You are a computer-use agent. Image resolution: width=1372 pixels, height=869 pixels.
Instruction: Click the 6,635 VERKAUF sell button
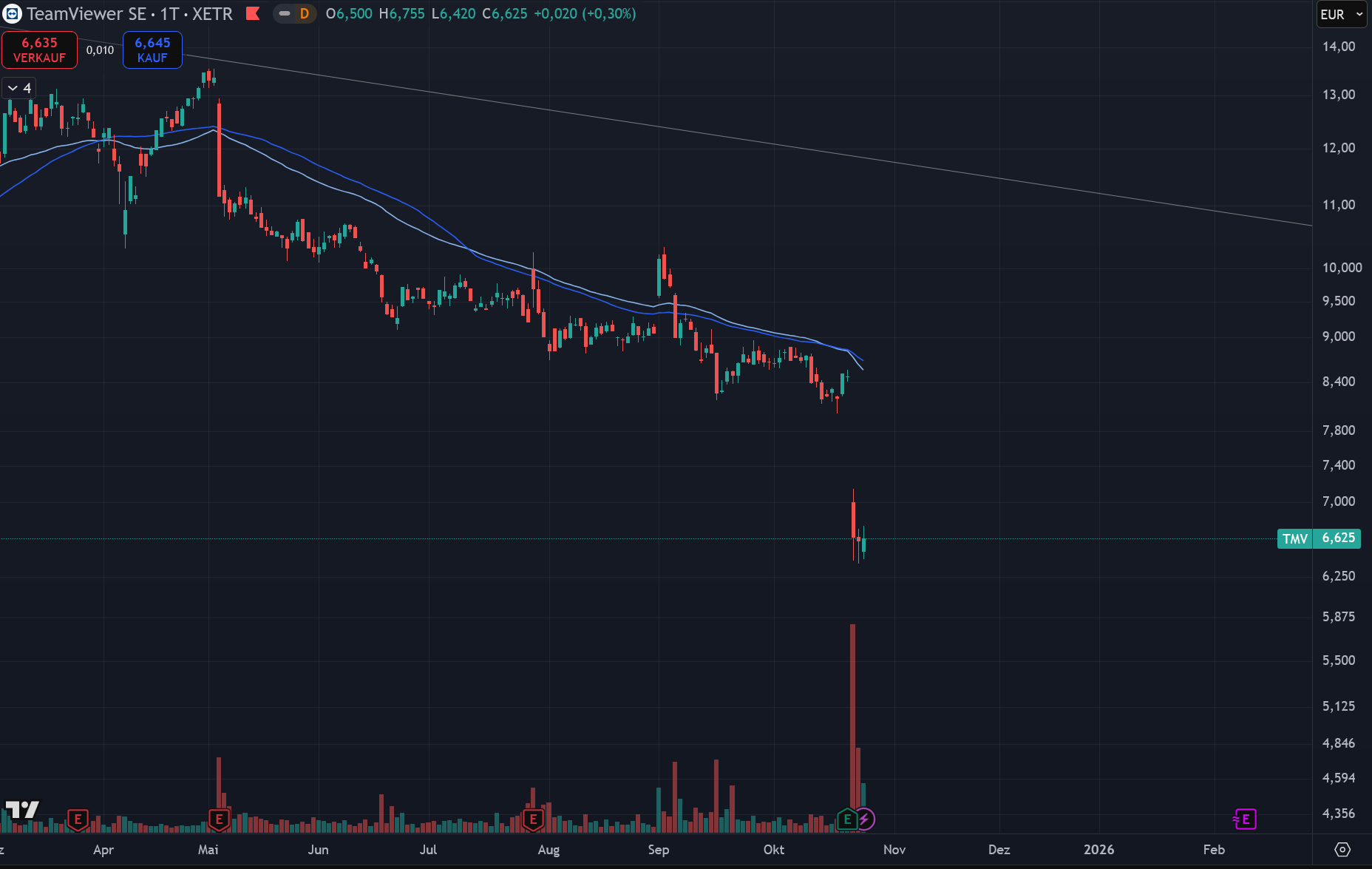pos(39,50)
